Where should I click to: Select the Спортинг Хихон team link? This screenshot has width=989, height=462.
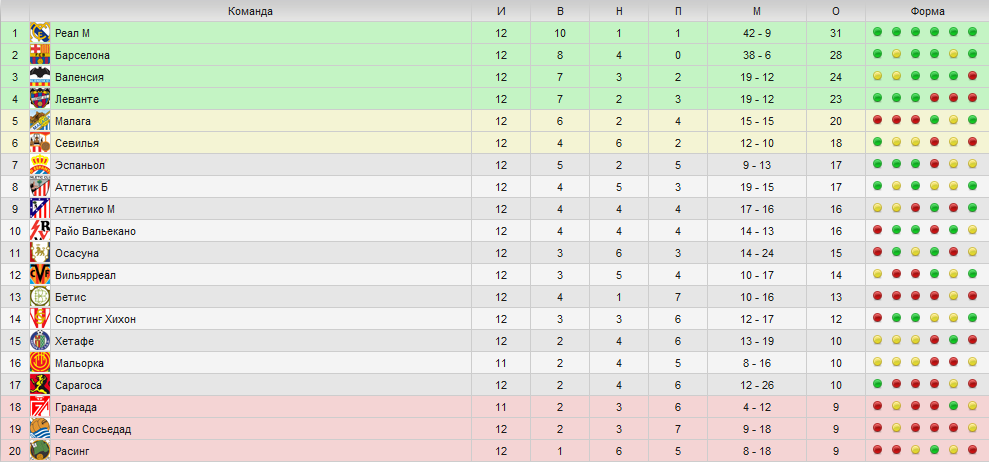tap(95, 319)
